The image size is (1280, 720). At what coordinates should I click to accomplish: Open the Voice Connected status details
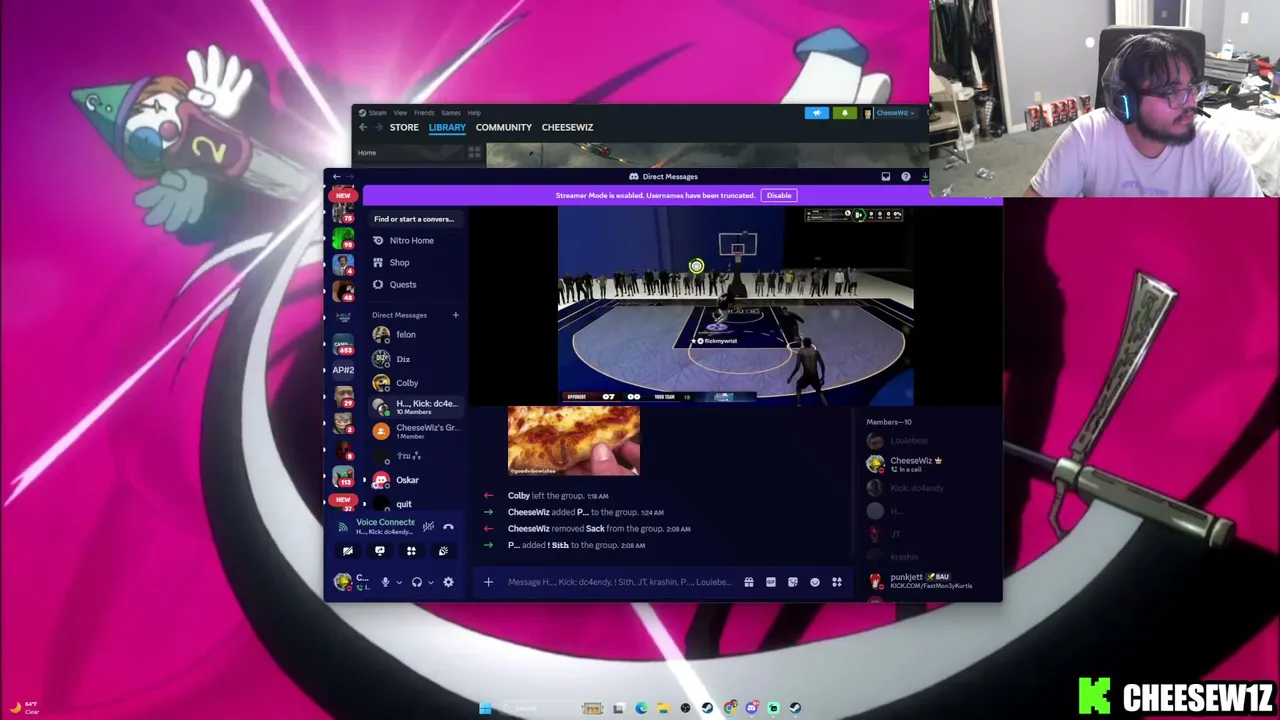coord(385,522)
